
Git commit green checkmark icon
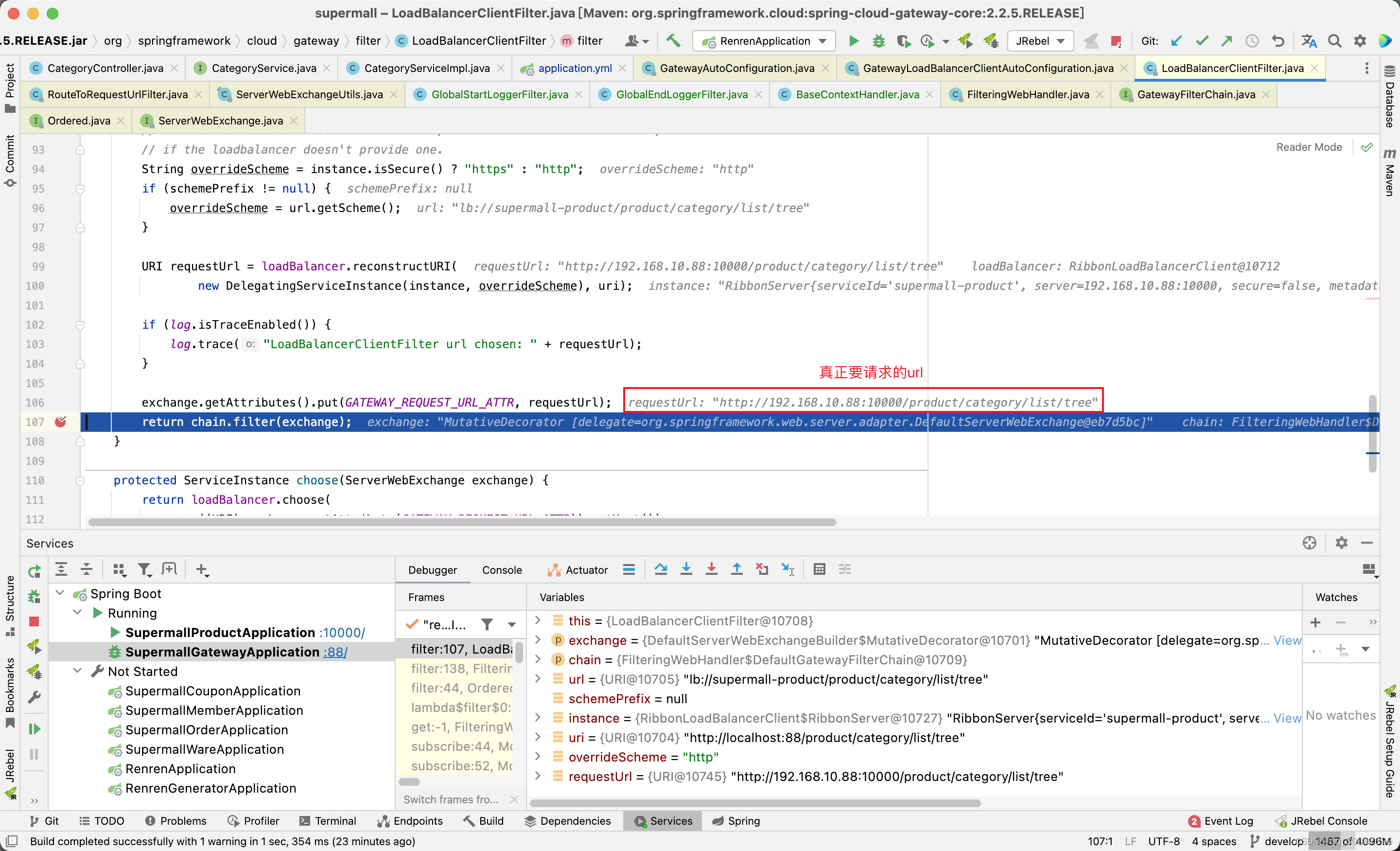point(1202,41)
